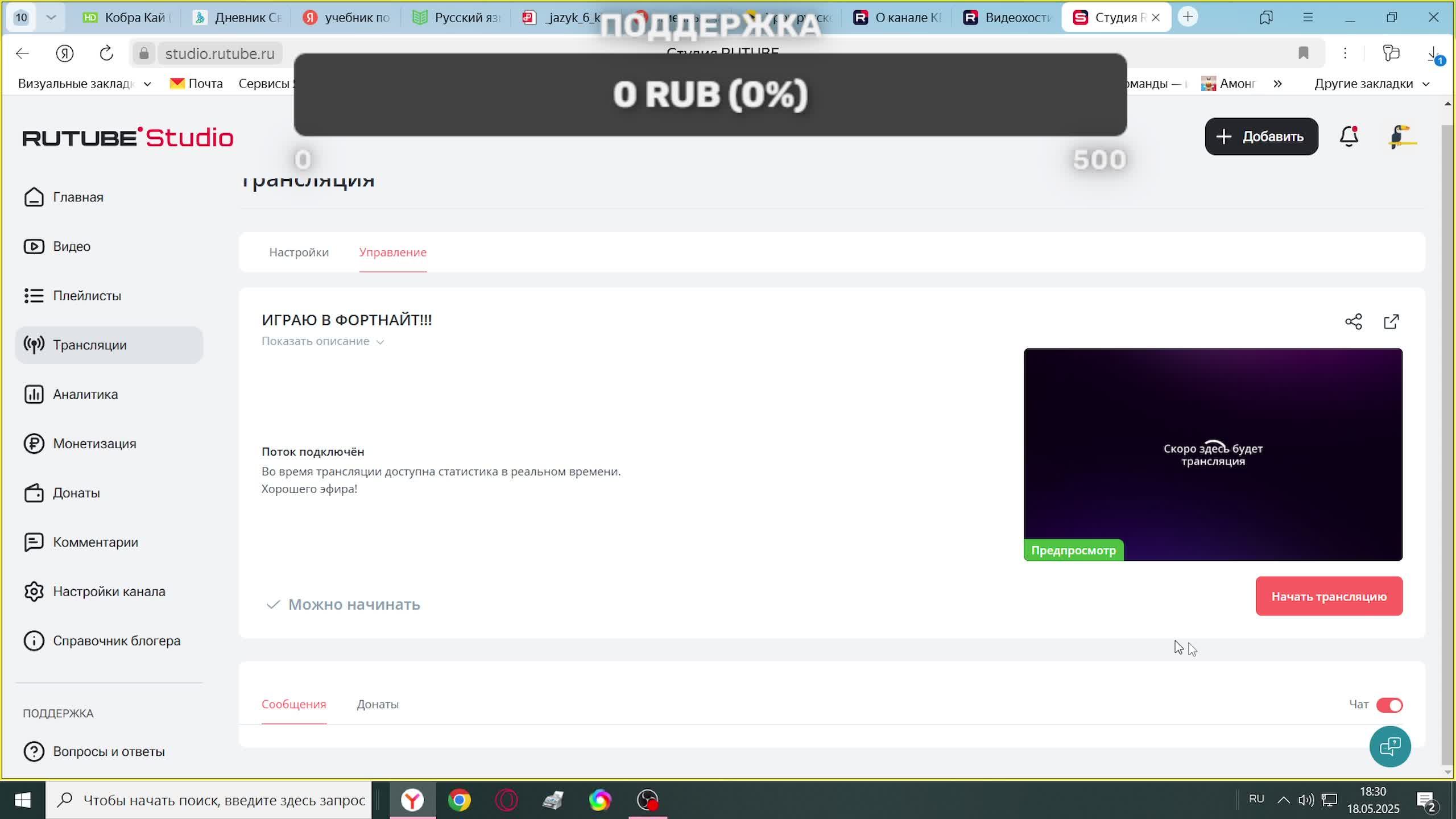Screen dimensions: 1456x819
Task: Click the stream Предпросмотр thumbnail
Action: (1213, 454)
